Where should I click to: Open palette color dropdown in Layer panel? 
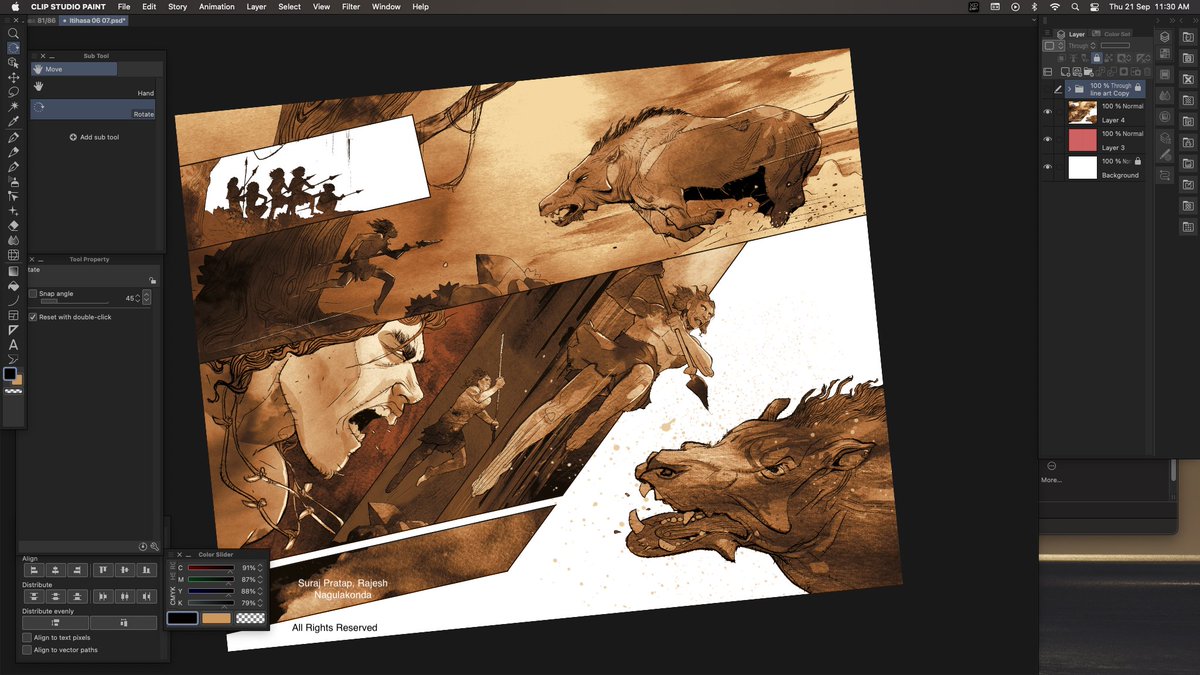[x=1054, y=46]
